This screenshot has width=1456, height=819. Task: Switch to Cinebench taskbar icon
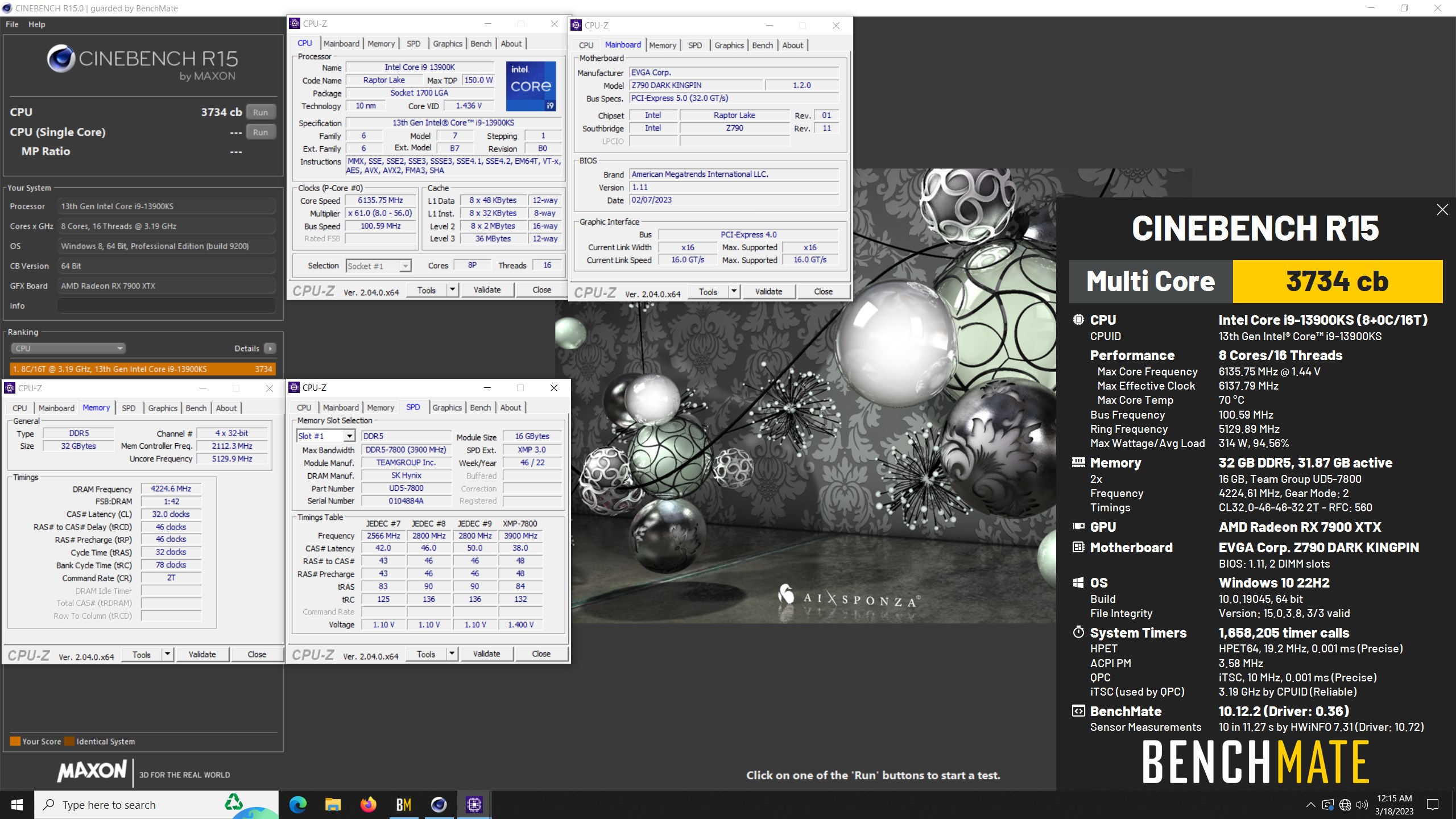tap(439, 804)
